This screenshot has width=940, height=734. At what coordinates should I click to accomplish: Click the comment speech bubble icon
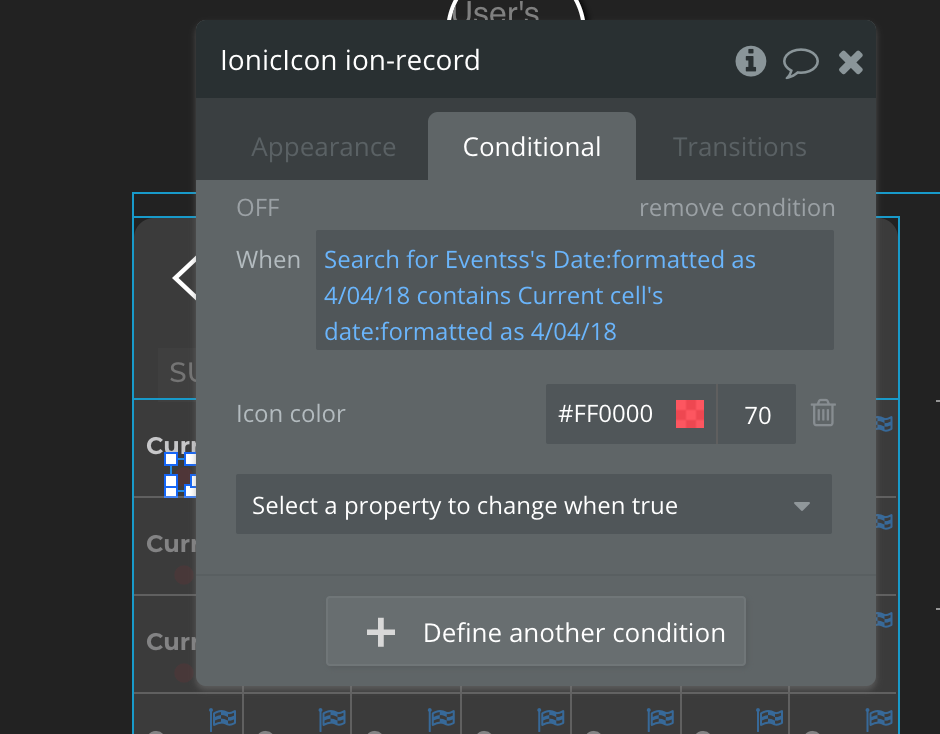point(800,63)
